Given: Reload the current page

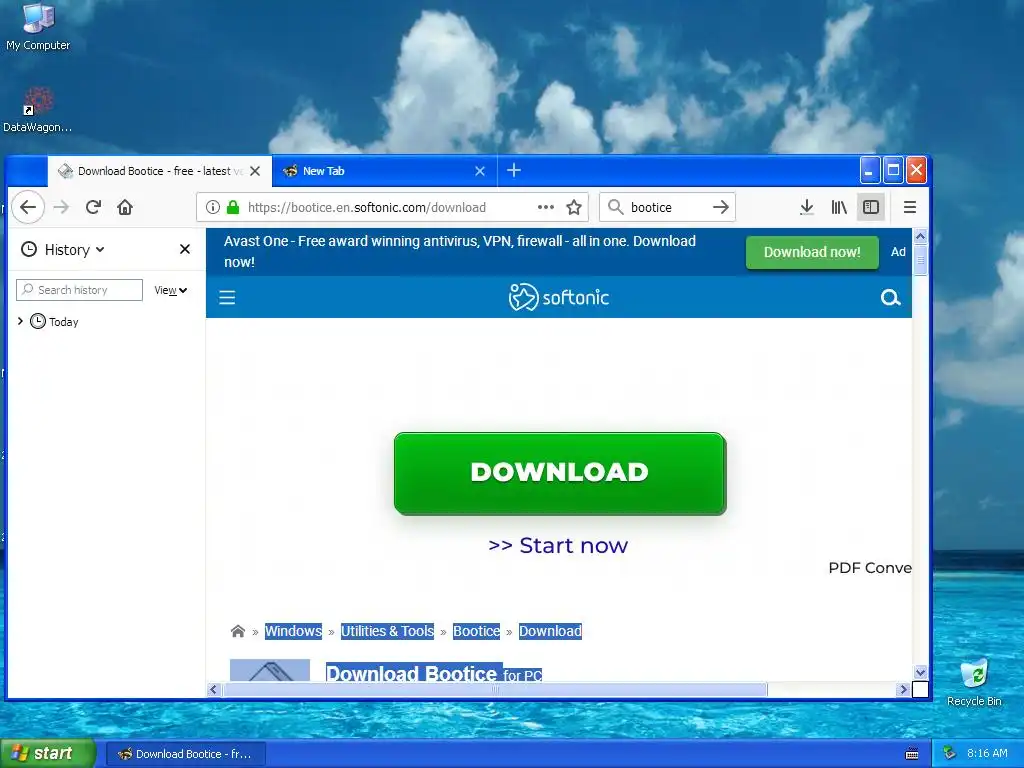Looking at the screenshot, I should click(x=93, y=208).
